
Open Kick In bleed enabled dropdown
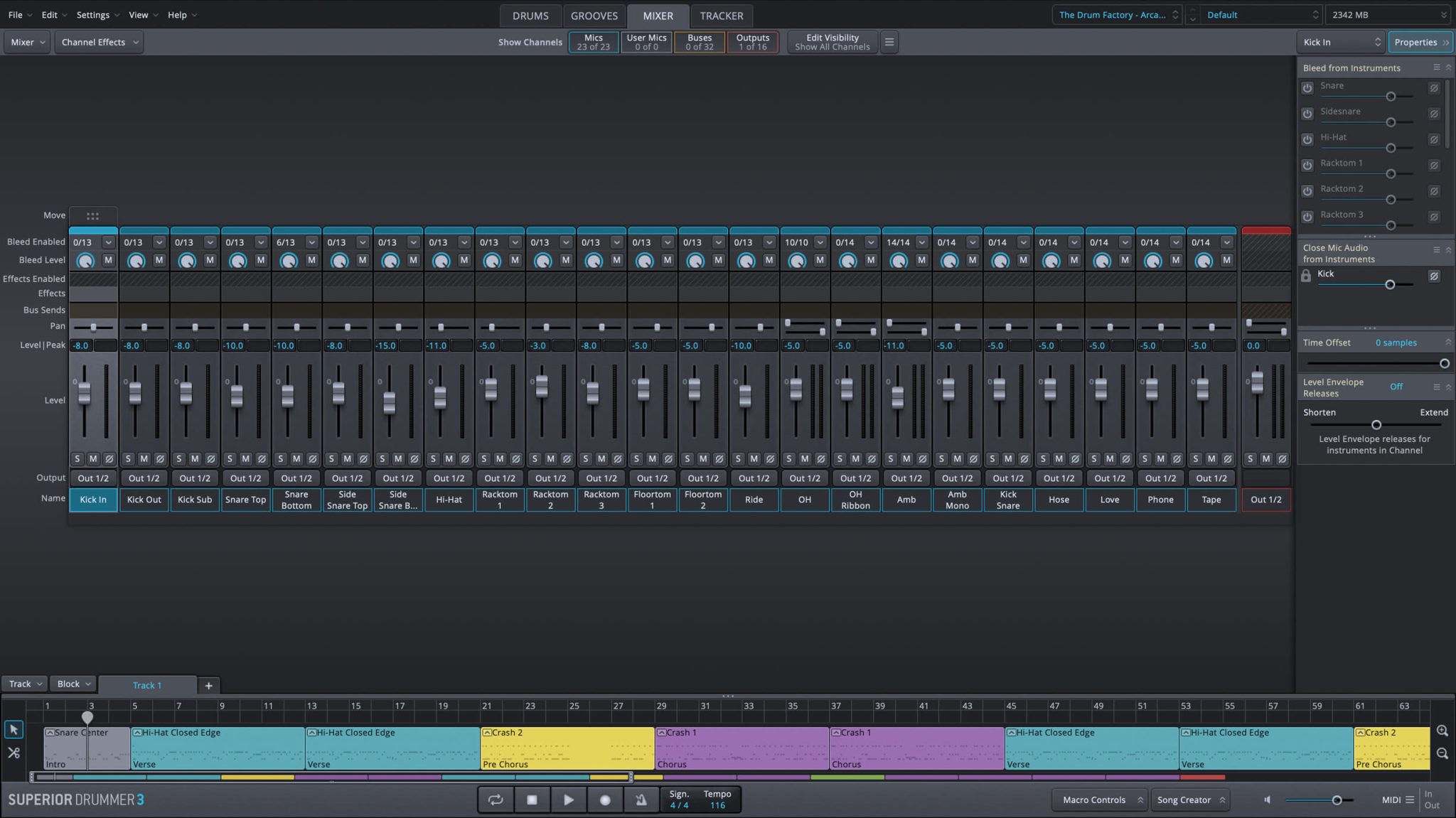[108, 242]
